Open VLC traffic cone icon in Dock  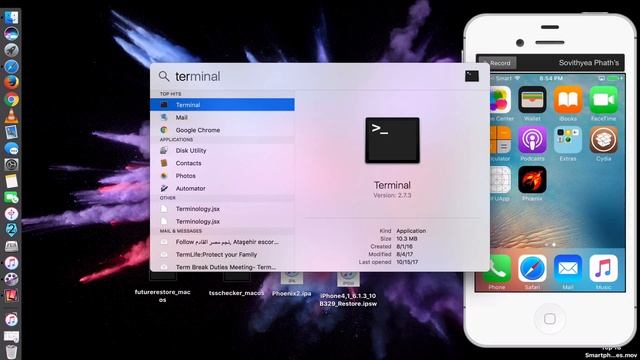(11, 116)
